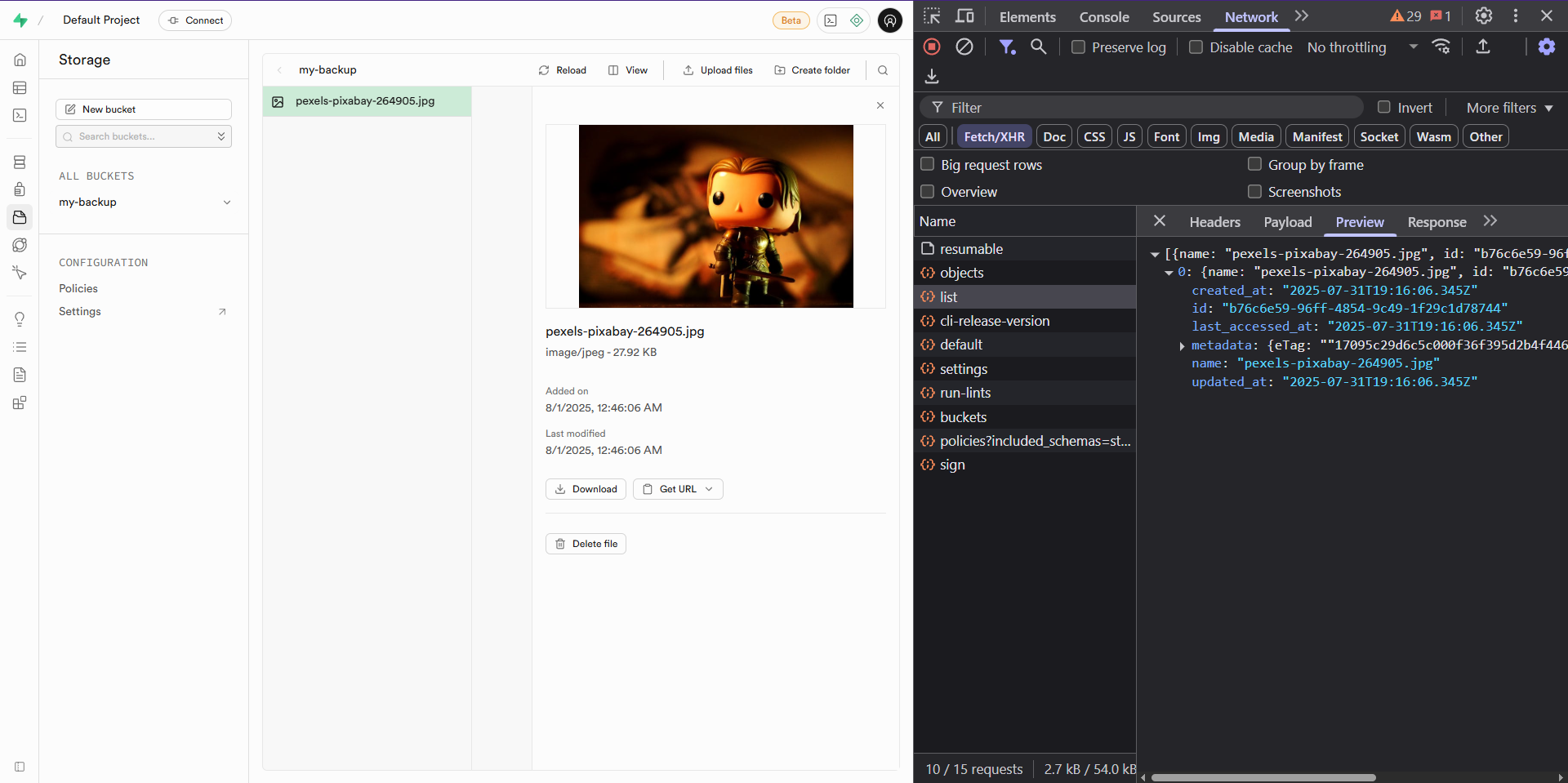This screenshot has width=1568, height=783.
Task: Switch to the Console tab
Action: point(1103,17)
